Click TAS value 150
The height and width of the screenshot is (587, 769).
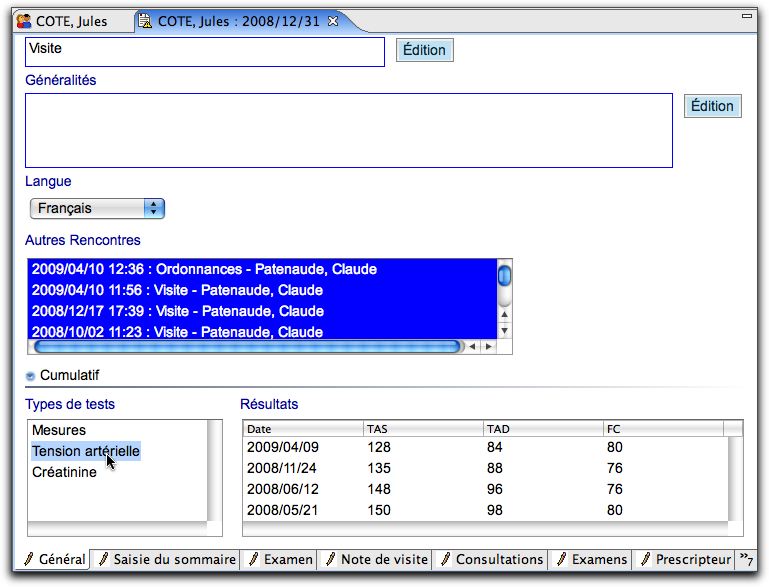[x=379, y=510]
